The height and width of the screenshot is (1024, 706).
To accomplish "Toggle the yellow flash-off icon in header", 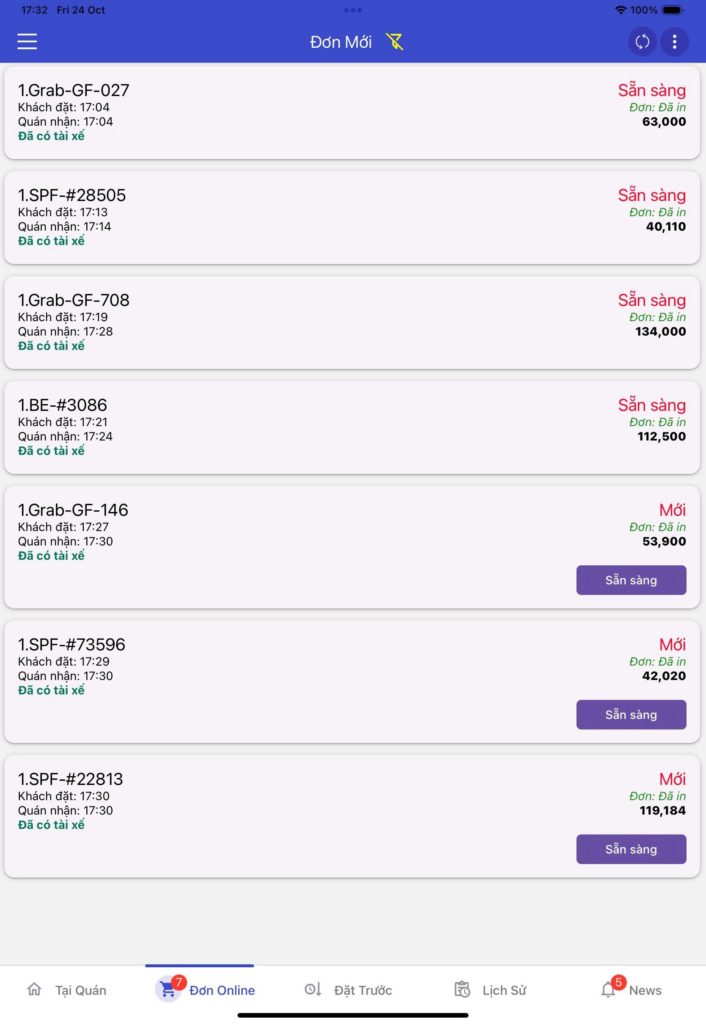I will 395,41.
